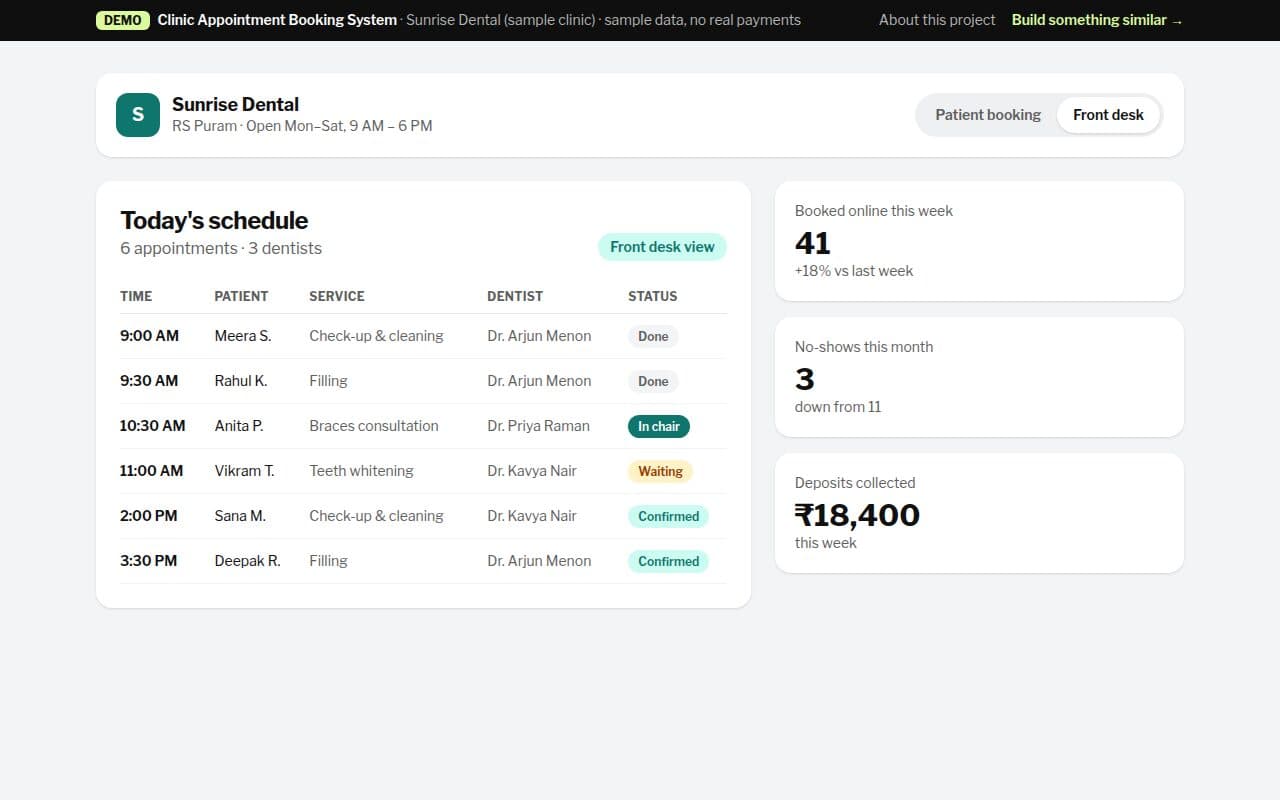The image size is (1280, 800).
Task: Click Dr. Kavya Nair in Sana M. row
Action: click(532, 516)
